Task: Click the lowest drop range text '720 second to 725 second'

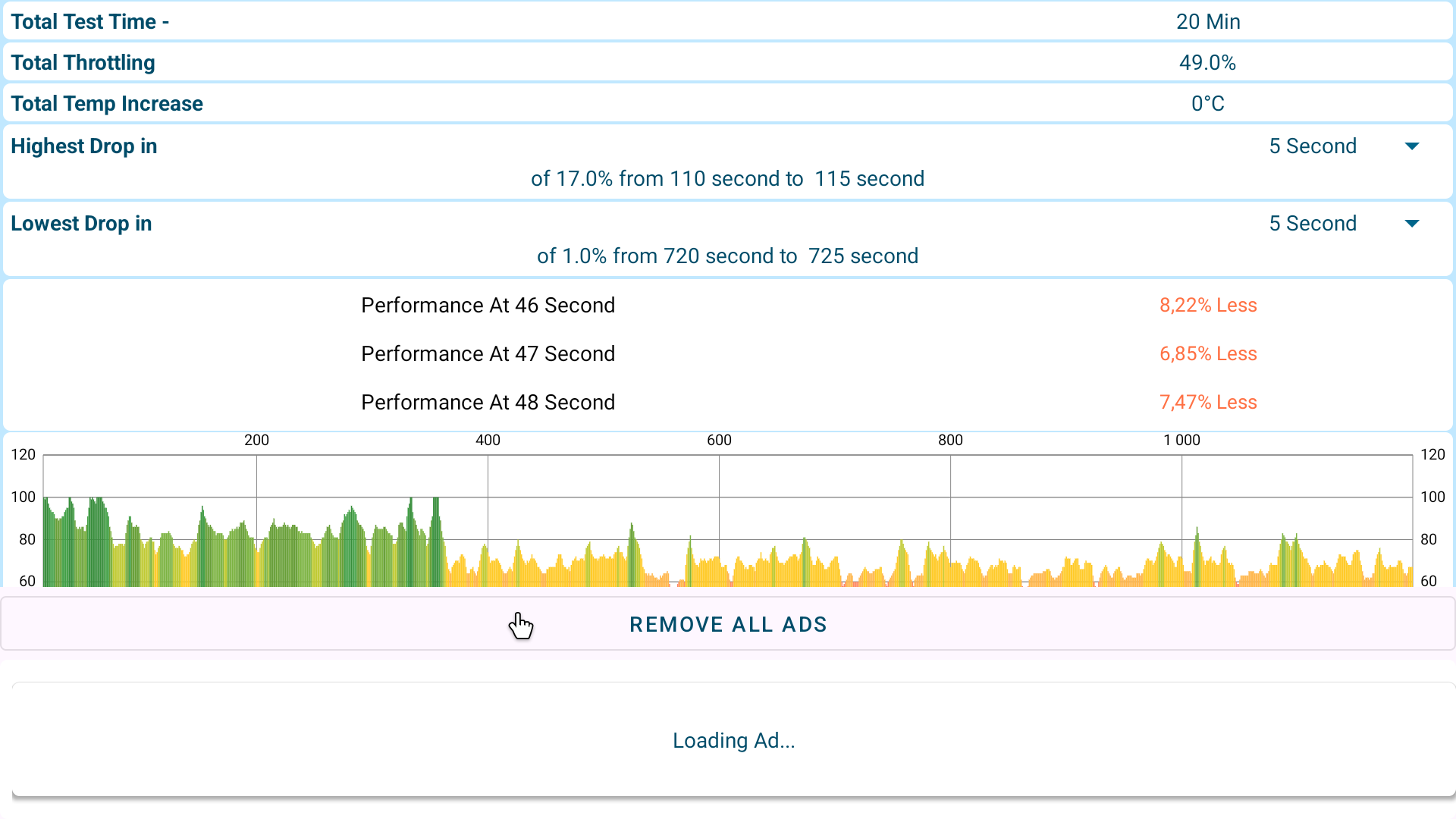Action: click(x=790, y=256)
